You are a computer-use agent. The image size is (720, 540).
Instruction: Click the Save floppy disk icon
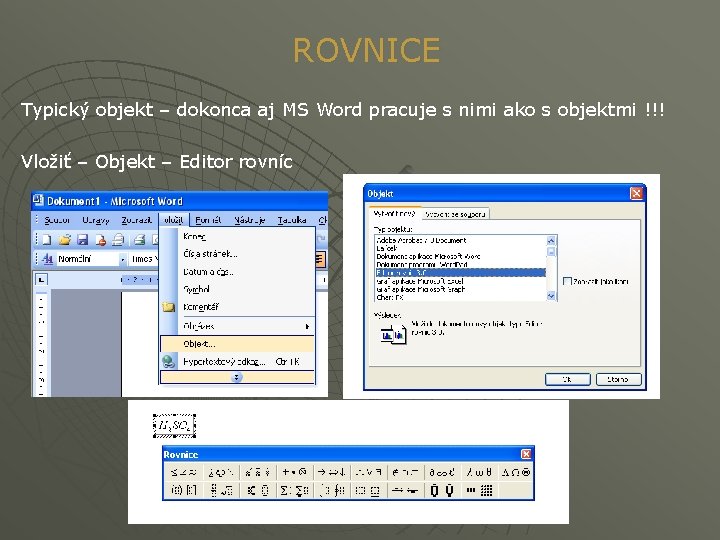point(82,240)
